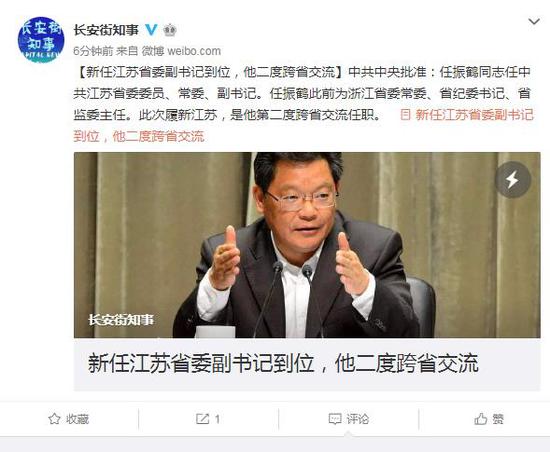Click the blue verified V badge
The width and height of the screenshot is (550, 452).
pyautogui.click(x=151, y=30)
